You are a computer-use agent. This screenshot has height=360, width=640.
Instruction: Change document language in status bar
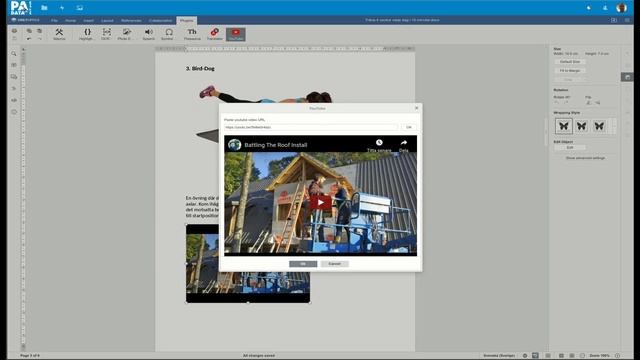tap(499, 356)
